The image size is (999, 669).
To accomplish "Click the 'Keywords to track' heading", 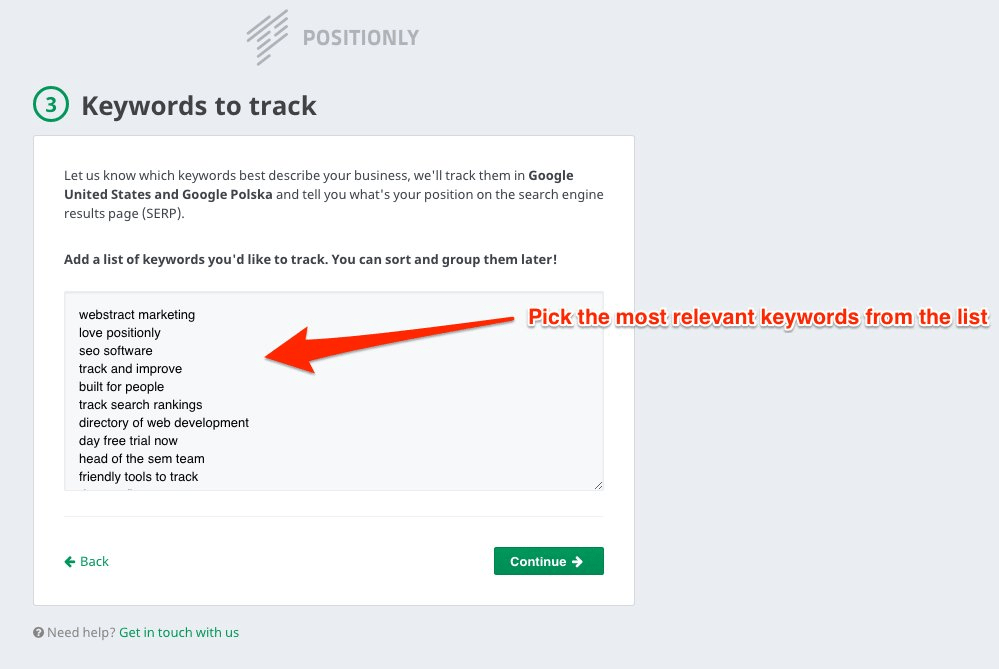I will 198,104.
